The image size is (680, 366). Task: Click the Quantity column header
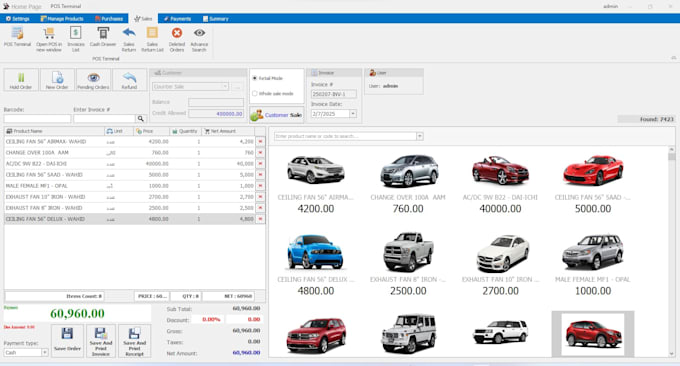(185, 131)
